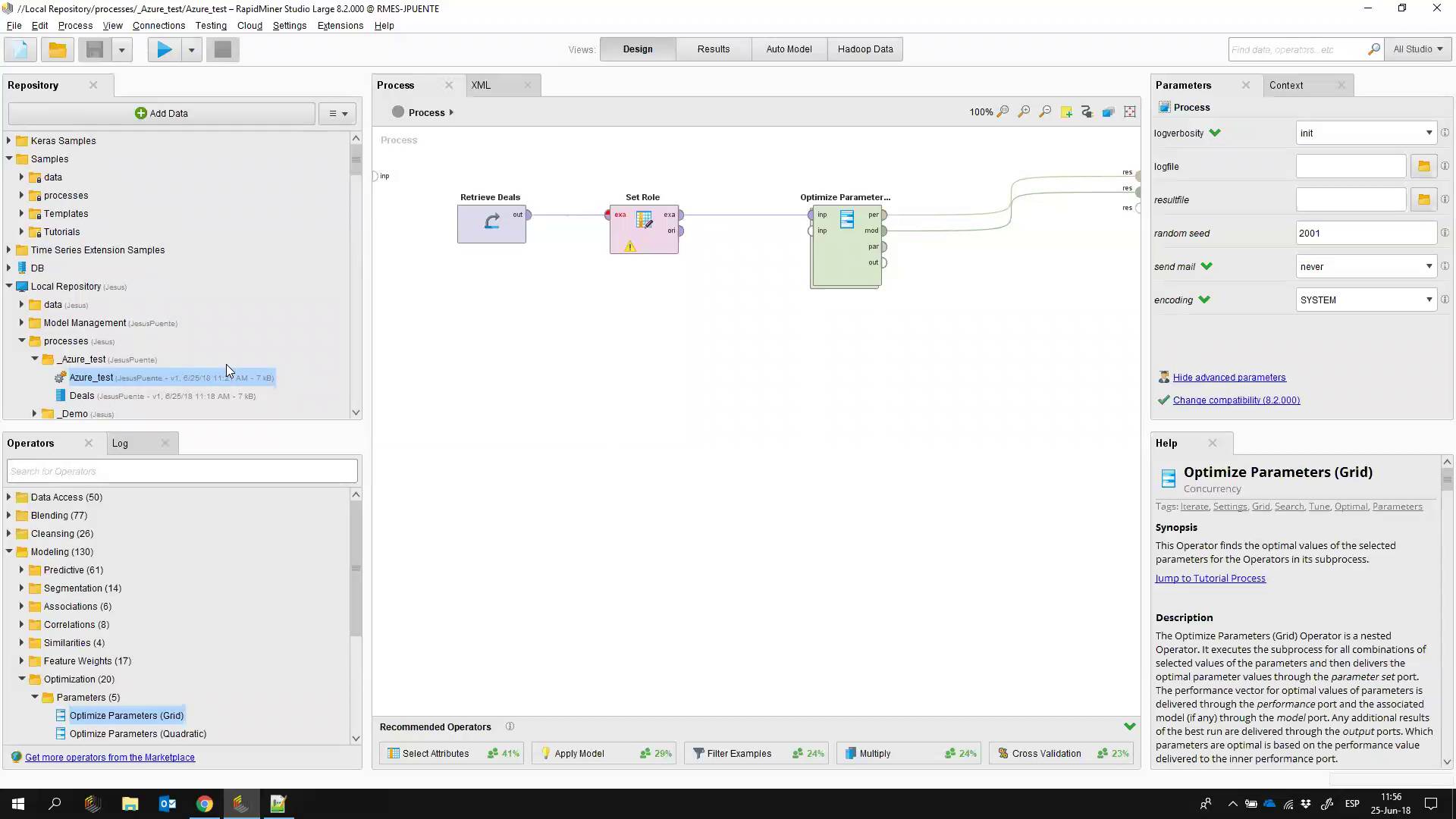Click the stop process button
1456x819 pixels.
pyautogui.click(x=222, y=50)
